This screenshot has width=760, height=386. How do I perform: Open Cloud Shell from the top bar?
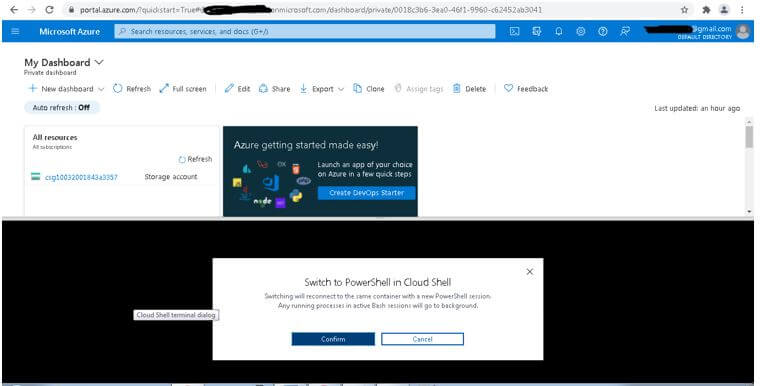point(515,32)
